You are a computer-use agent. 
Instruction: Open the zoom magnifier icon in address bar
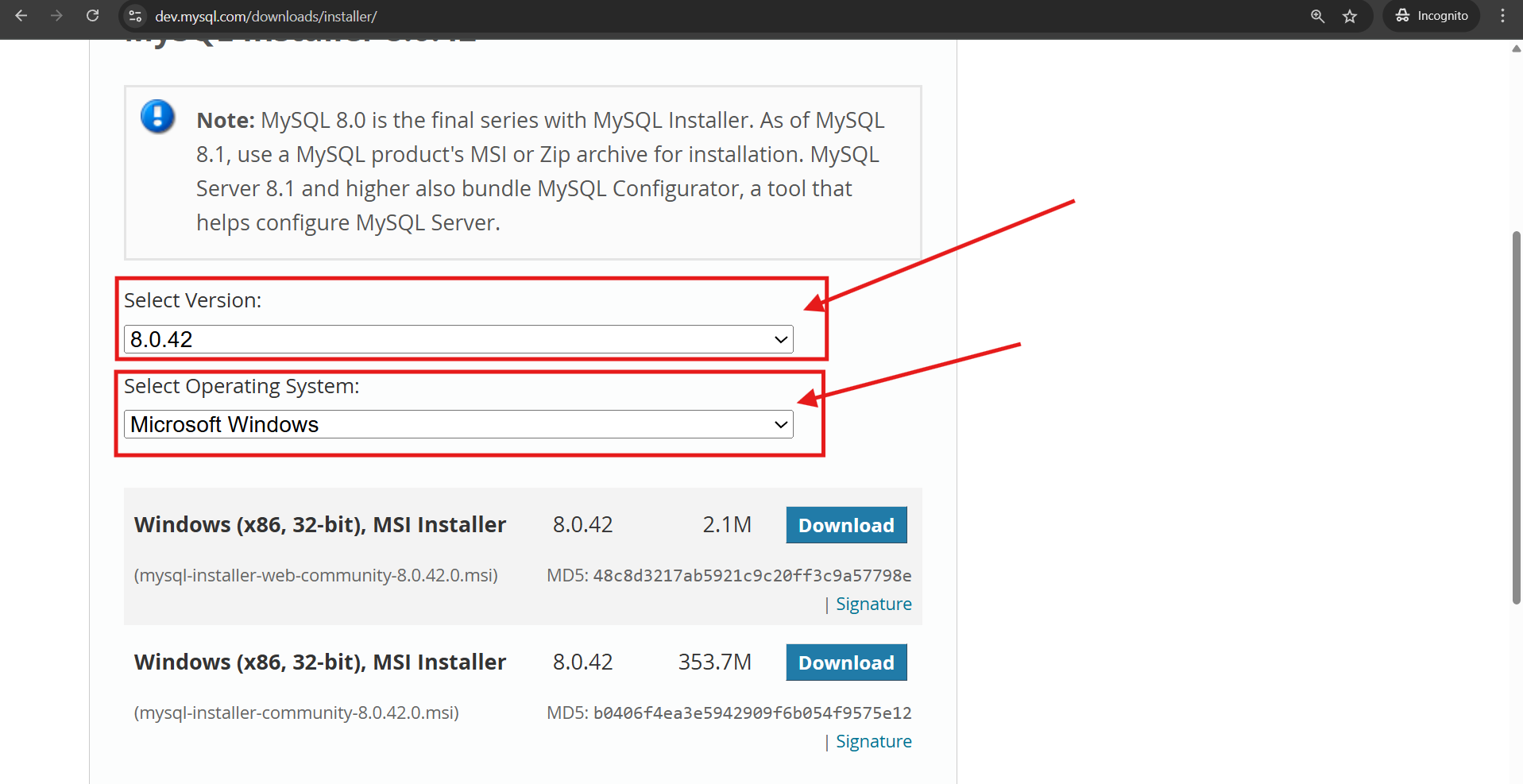tap(1318, 16)
